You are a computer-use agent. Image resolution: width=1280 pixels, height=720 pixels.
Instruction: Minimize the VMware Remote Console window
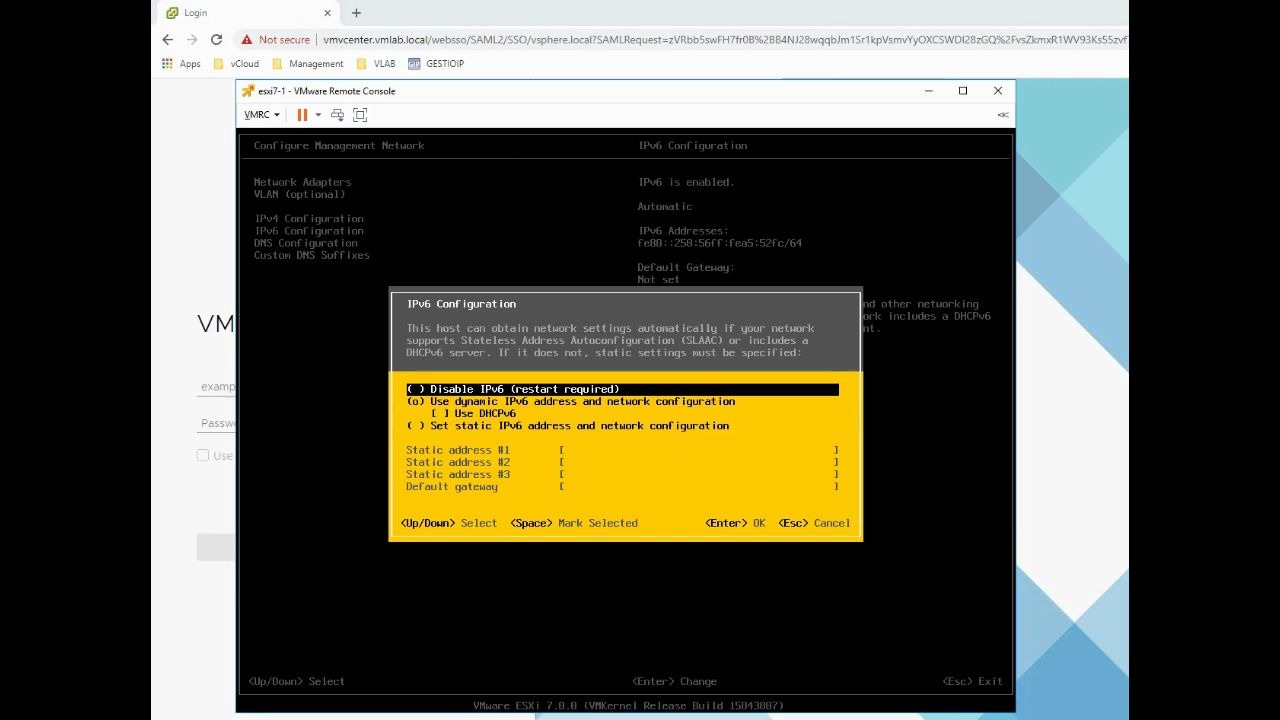pyautogui.click(x=929, y=91)
